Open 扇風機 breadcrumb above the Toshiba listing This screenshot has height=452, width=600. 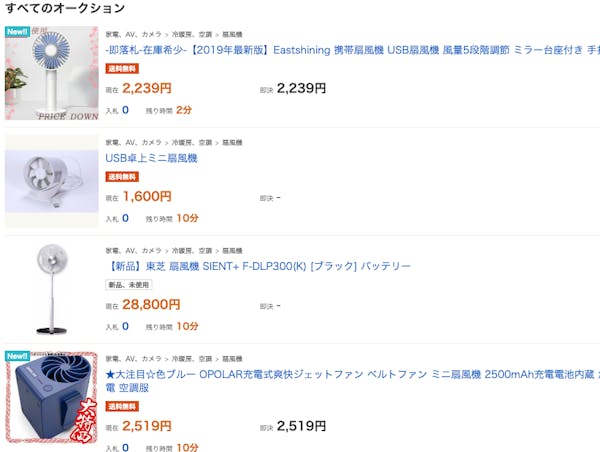tap(232, 249)
